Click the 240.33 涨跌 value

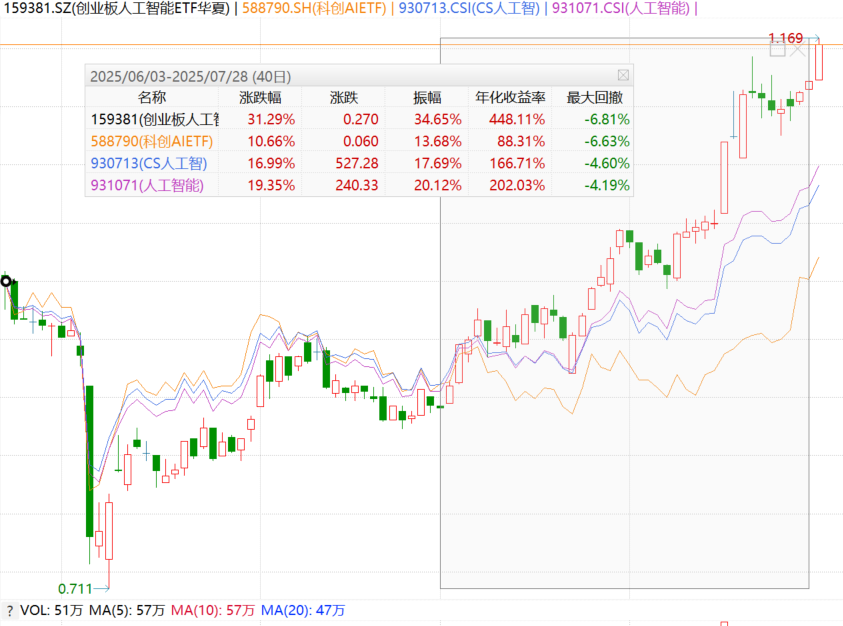(x=357, y=186)
